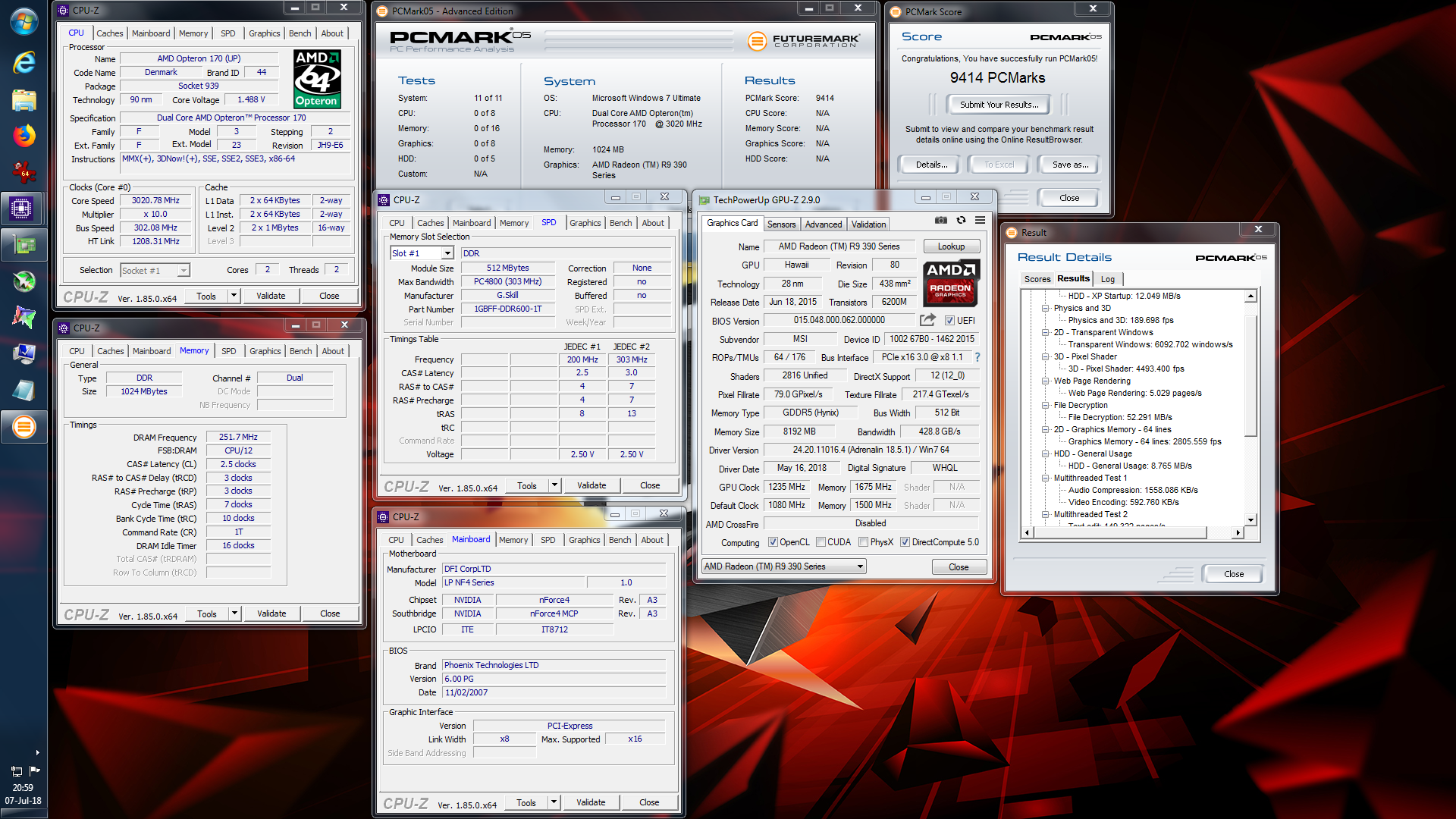Click the DRAM Frequency 251.7 MHz field
This screenshot has width=1456, height=819.
[x=238, y=438]
